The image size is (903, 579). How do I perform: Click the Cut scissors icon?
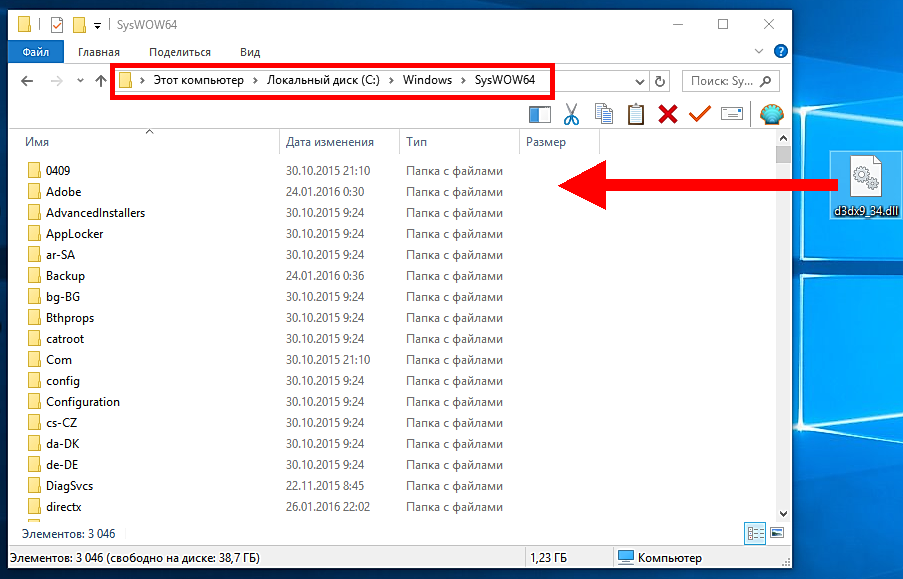coord(571,114)
